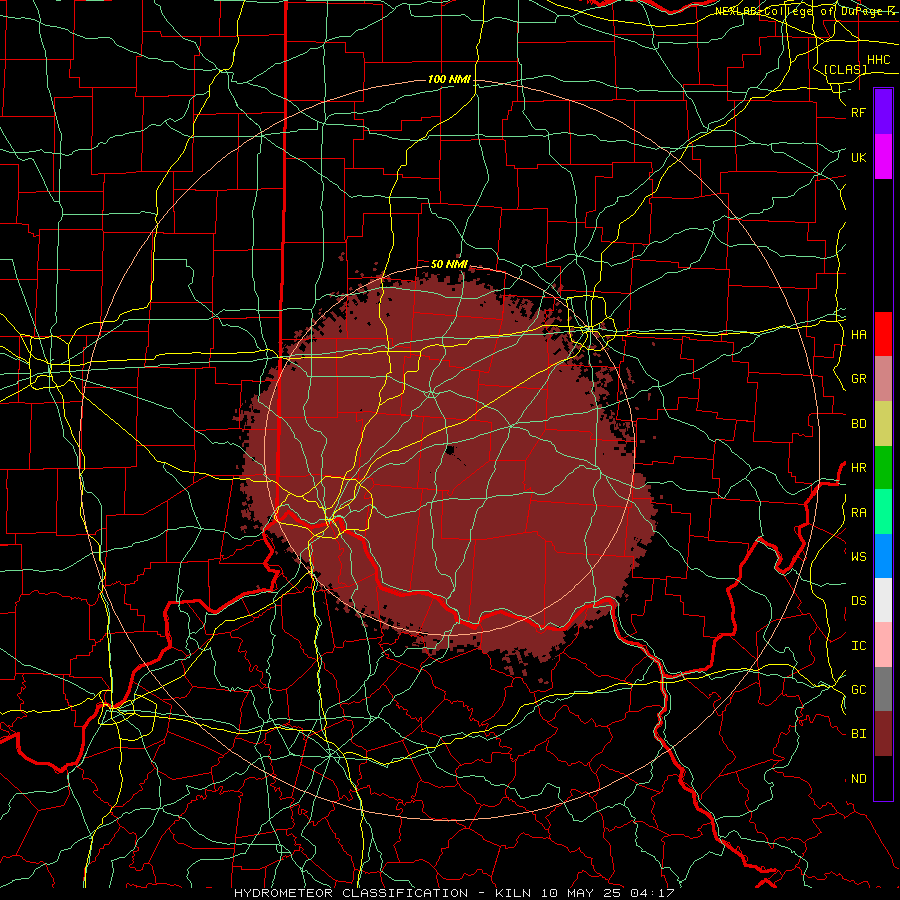
Task: Click the HA legend label
Action: pyautogui.click(x=859, y=334)
